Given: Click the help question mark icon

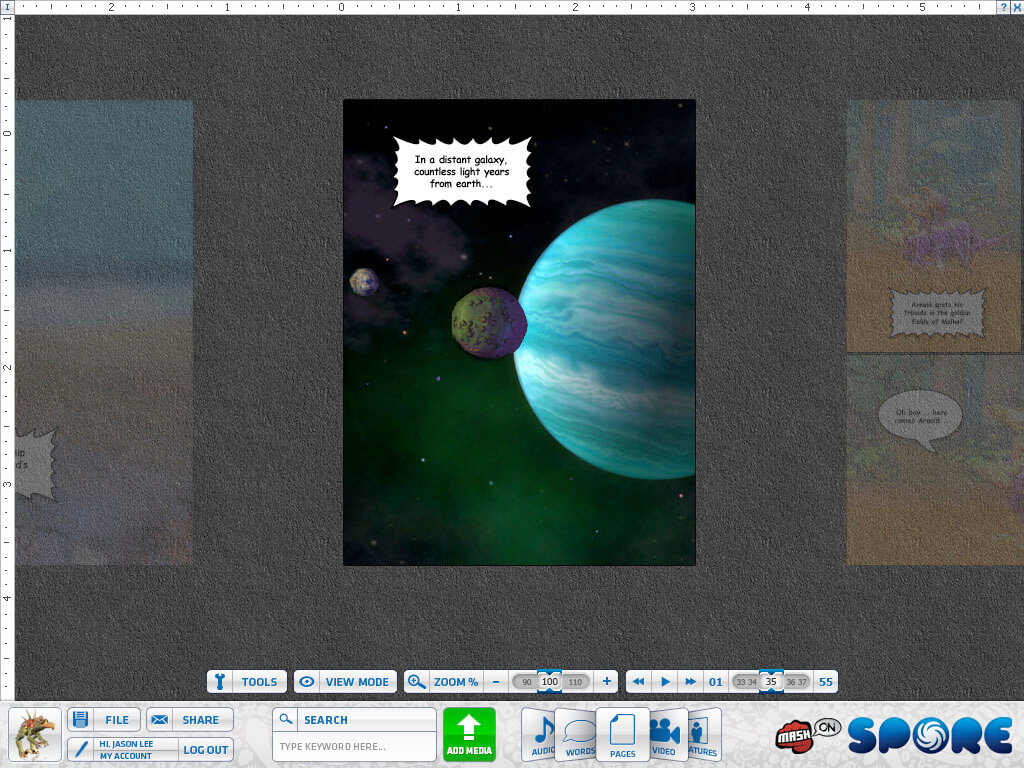Looking at the screenshot, I should (x=1003, y=7).
